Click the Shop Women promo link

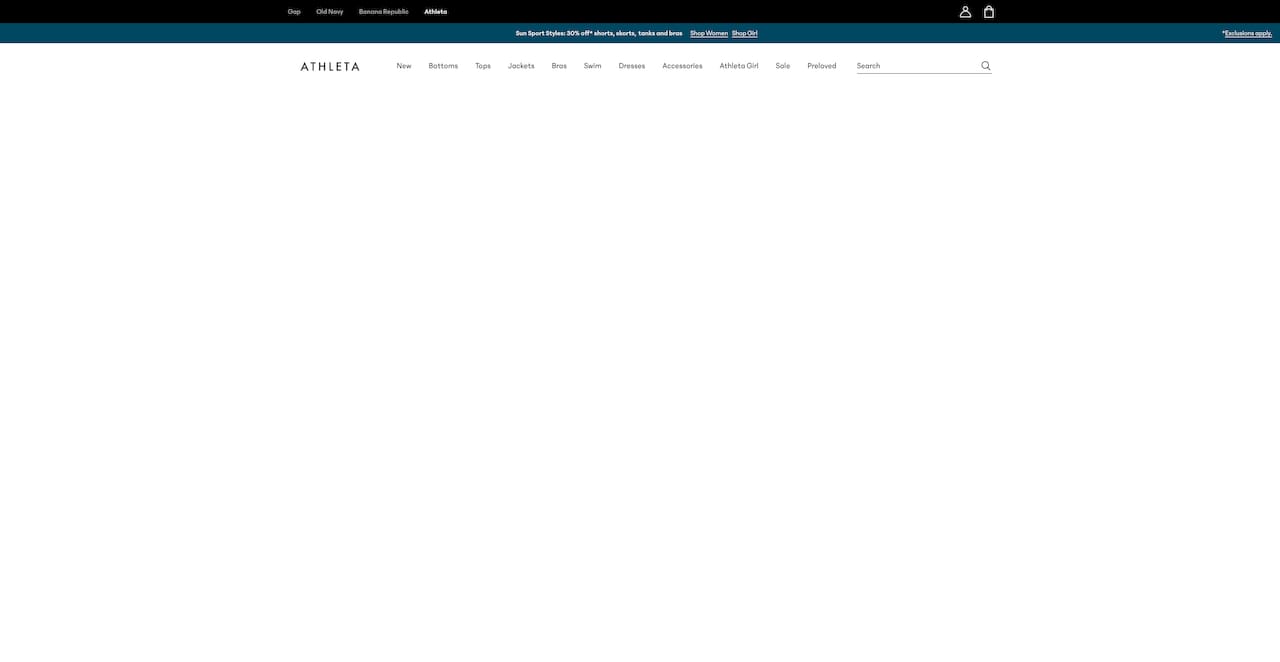pyautogui.click(x=709, y=33)
